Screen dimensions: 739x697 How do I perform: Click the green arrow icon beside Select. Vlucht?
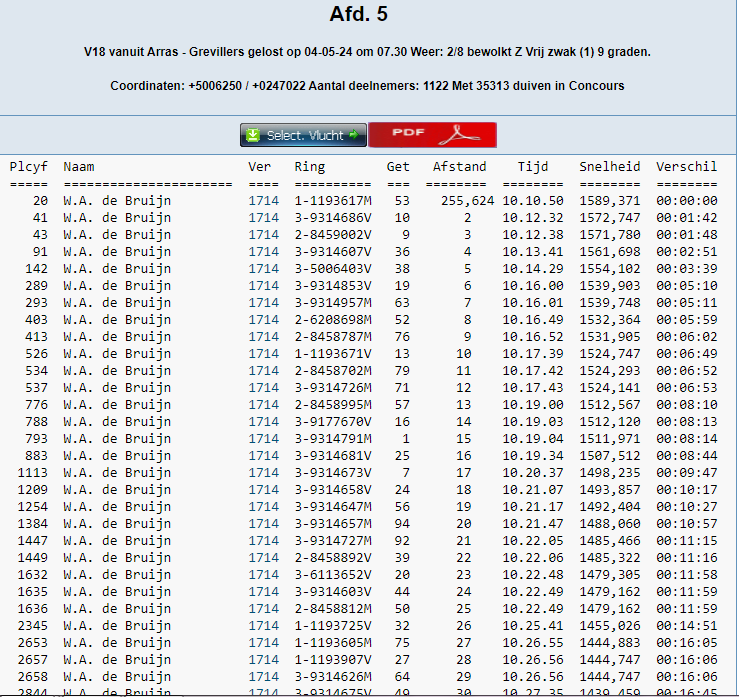click(355, 135)
